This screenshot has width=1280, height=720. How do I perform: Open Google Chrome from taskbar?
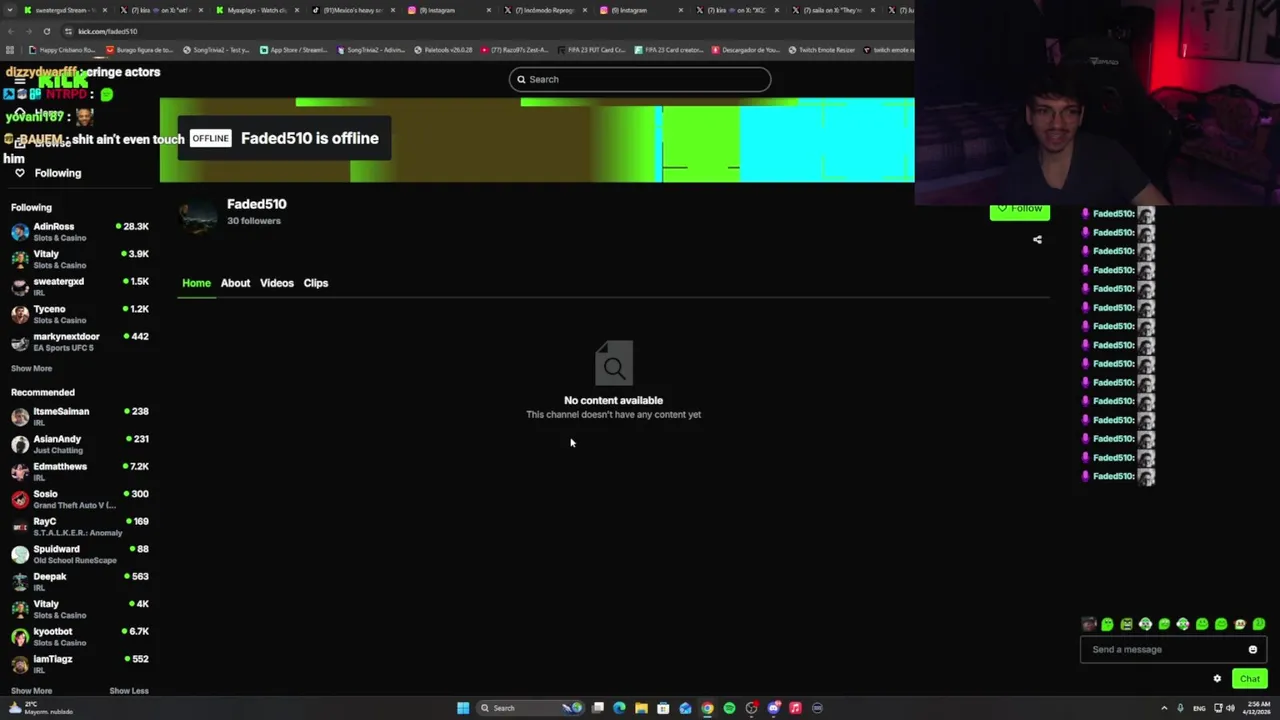[x=707, y=708]
